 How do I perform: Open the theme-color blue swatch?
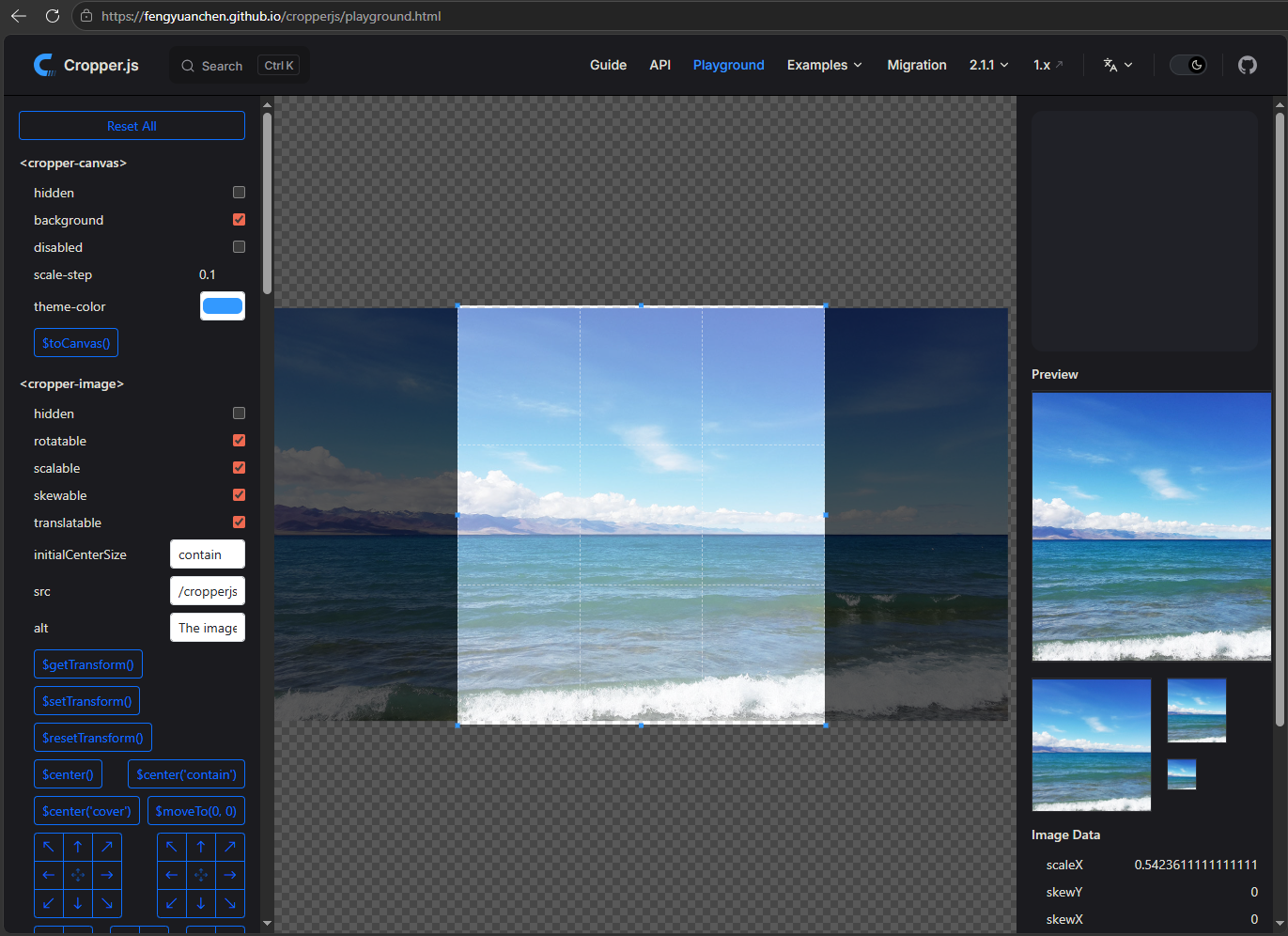(x=223, y=306)
